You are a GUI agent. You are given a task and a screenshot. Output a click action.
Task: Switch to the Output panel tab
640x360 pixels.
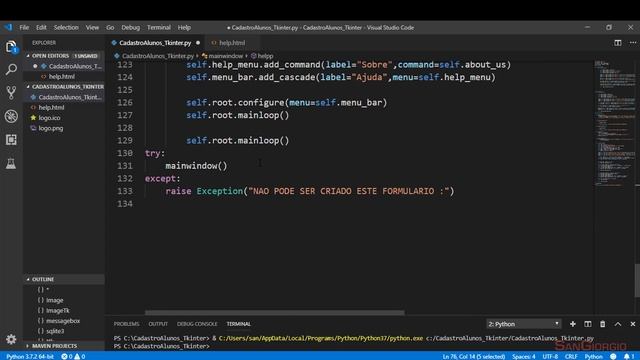tap(158, 324)
